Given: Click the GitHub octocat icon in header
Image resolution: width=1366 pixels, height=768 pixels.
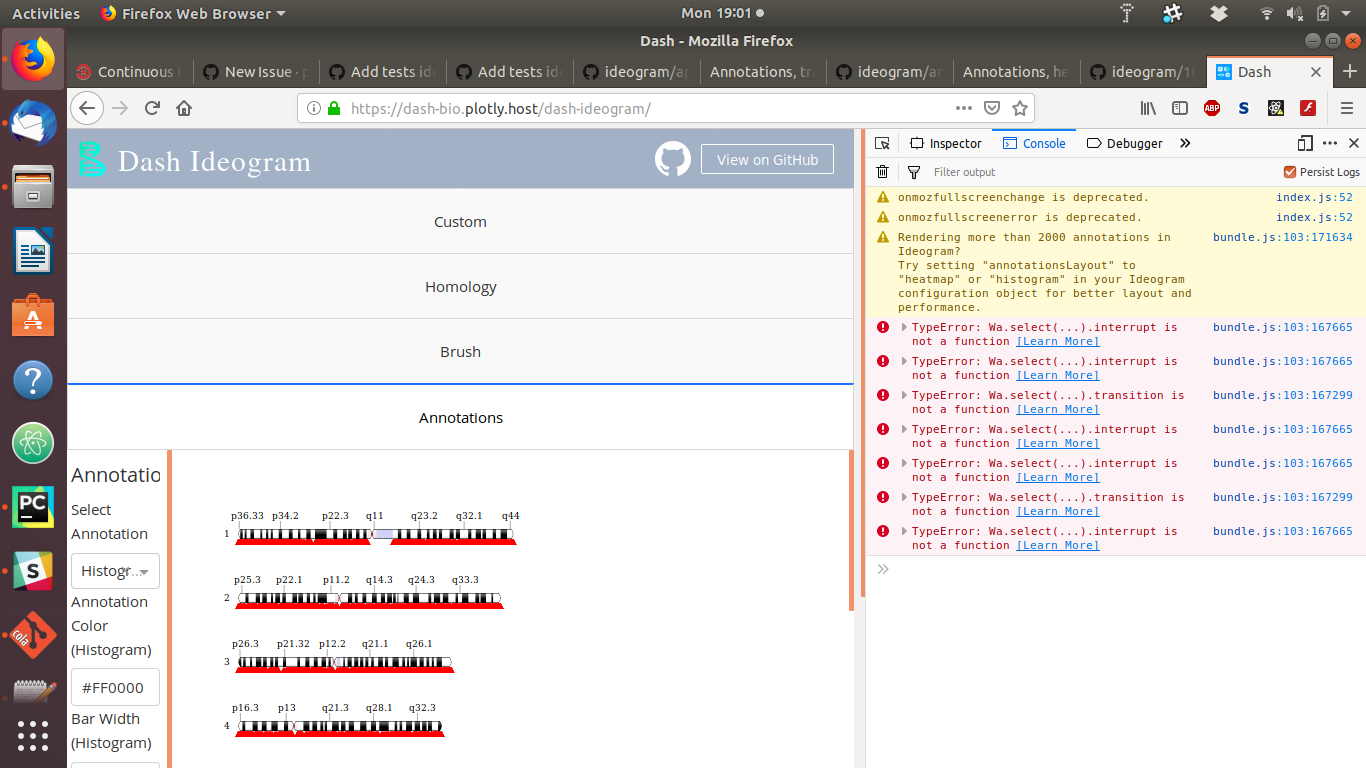Looking at the screenshot, I should (x=672, y=158).
